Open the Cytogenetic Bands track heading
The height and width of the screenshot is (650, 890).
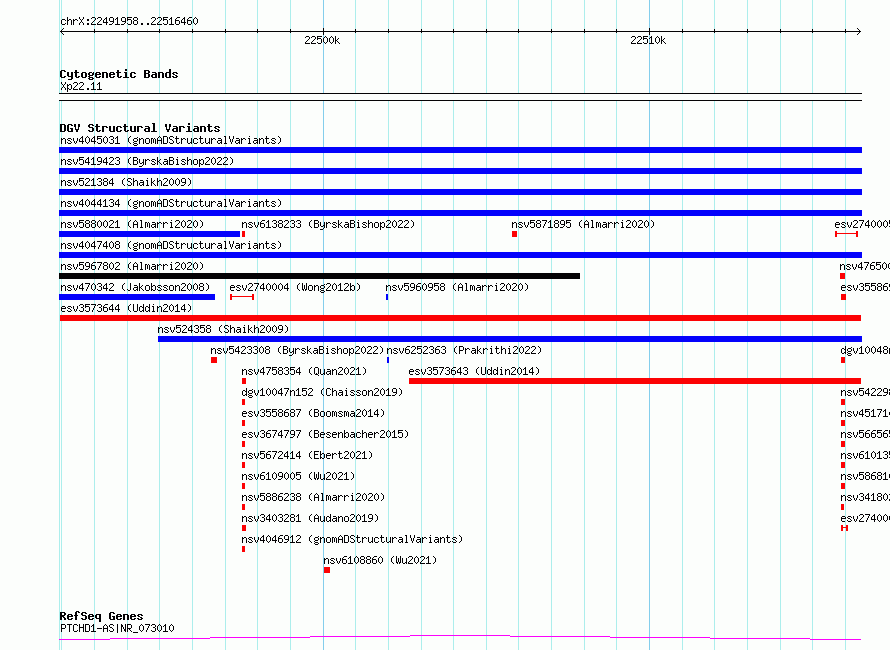pos(119,74)
